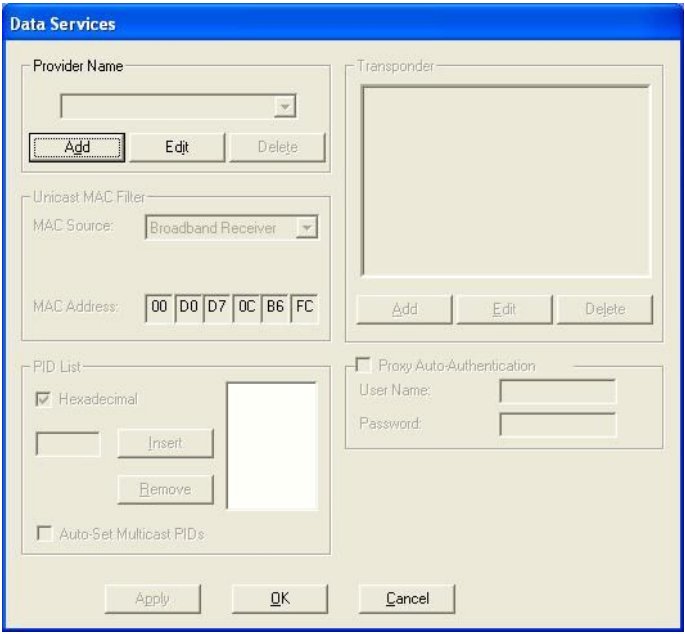Enable Proxy Auto-Authentication checkbox
This screenshot has width=685, height=634.
pyautogui.click(x=363, y=365)
